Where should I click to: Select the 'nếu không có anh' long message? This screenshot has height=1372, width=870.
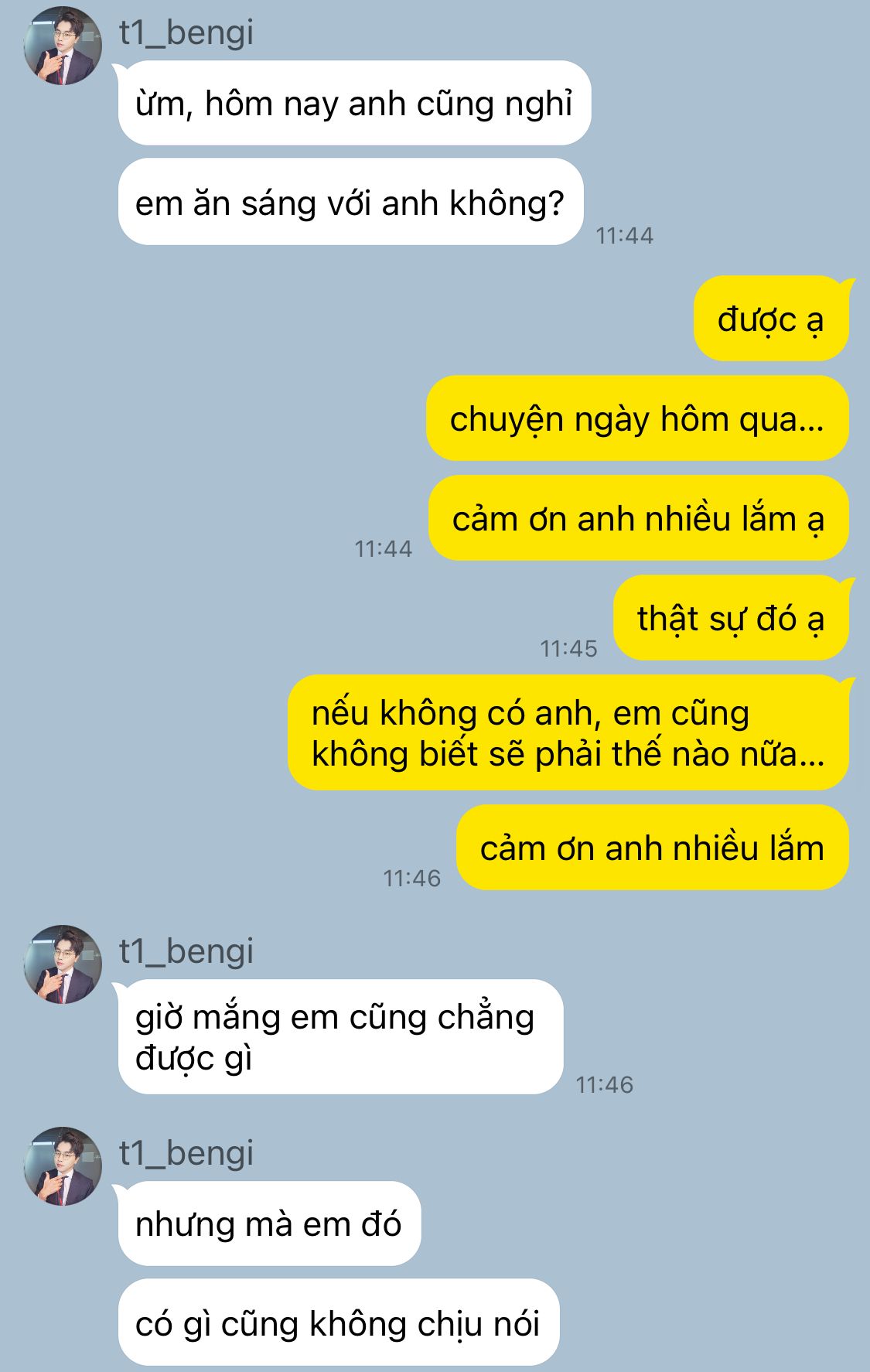[x=568, y=732]
